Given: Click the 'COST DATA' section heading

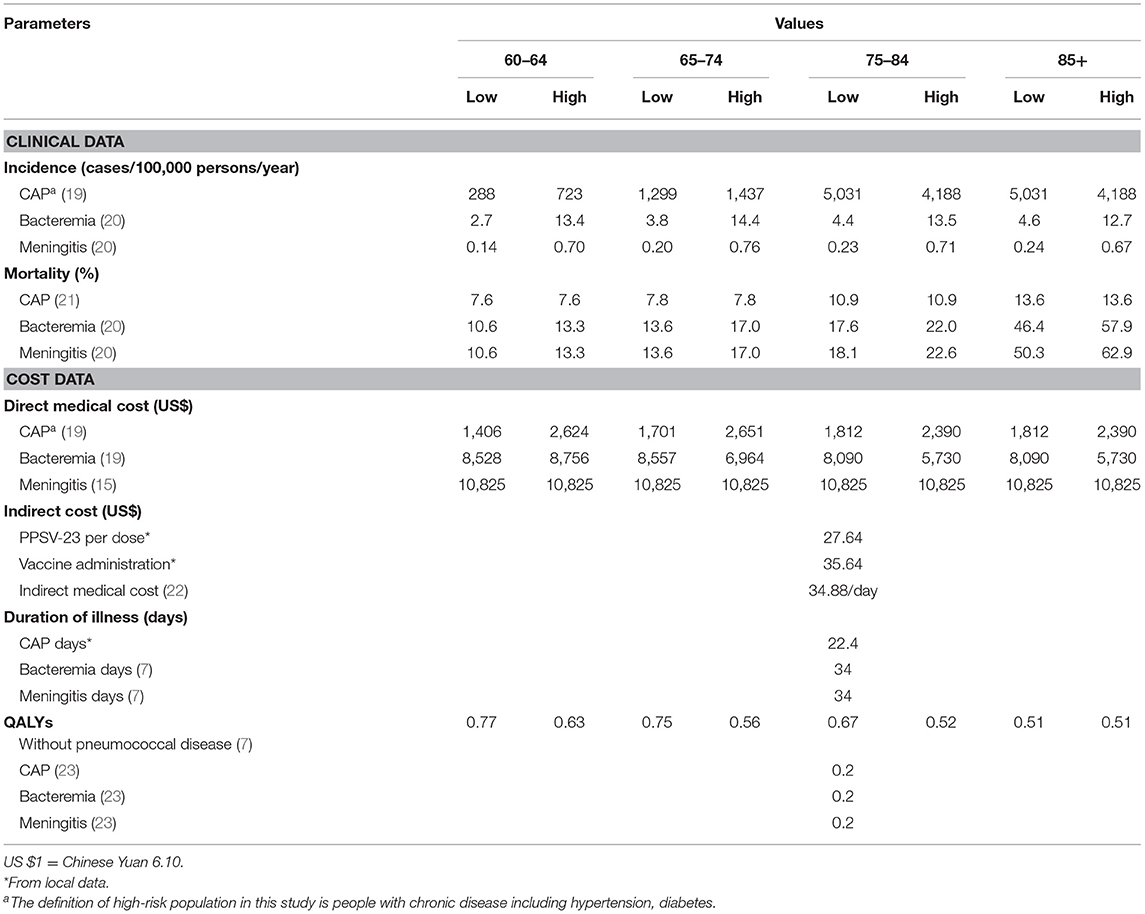Looking at the screenshot, I should 50,380.
